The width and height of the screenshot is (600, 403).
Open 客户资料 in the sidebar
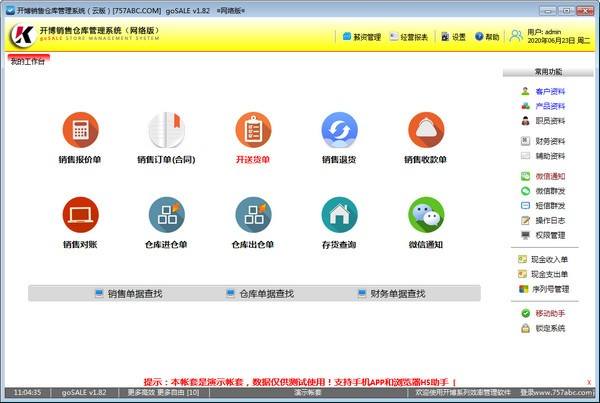(549, 91)
